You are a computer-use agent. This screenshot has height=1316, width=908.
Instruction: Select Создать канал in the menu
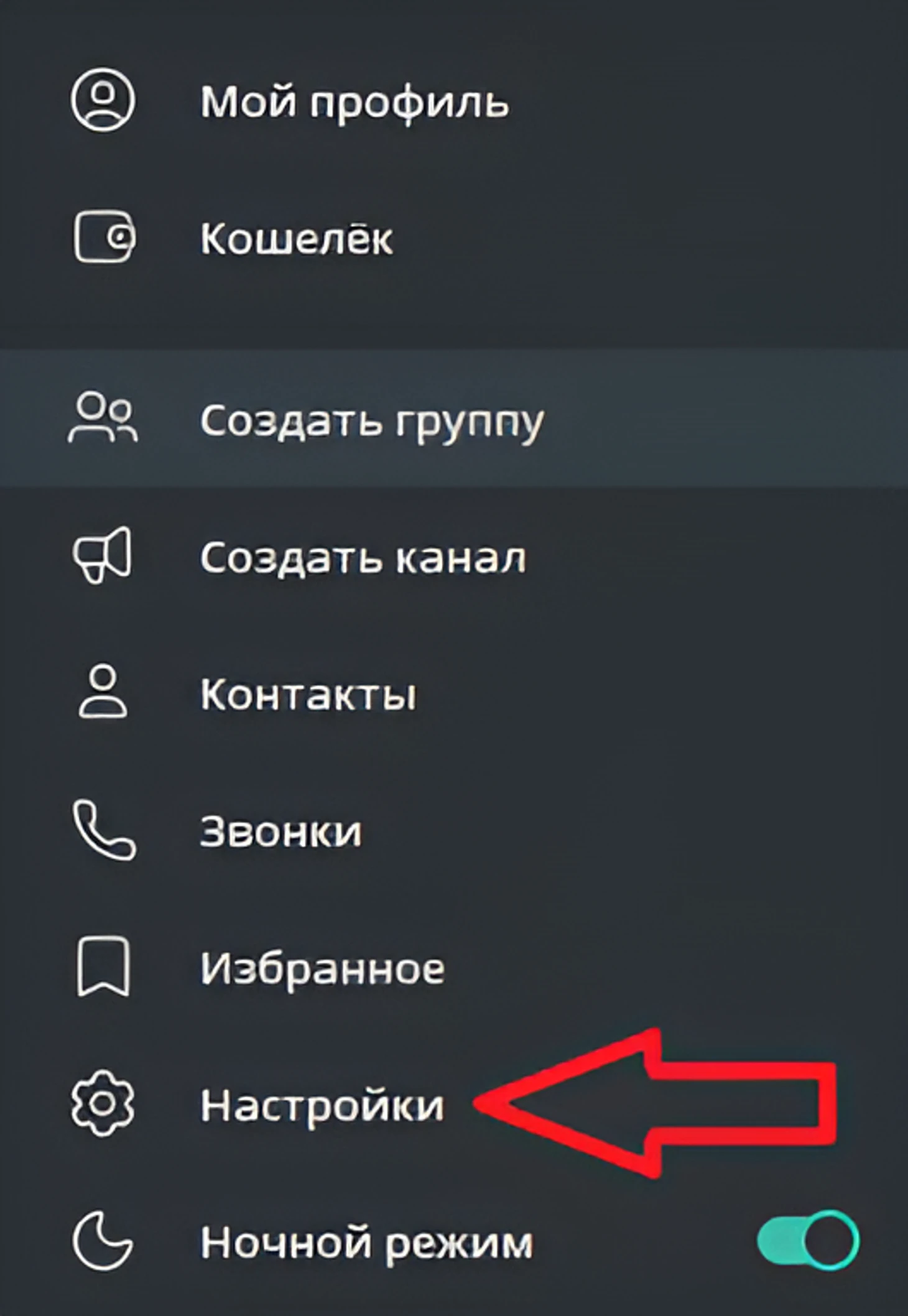pos(454,555)
